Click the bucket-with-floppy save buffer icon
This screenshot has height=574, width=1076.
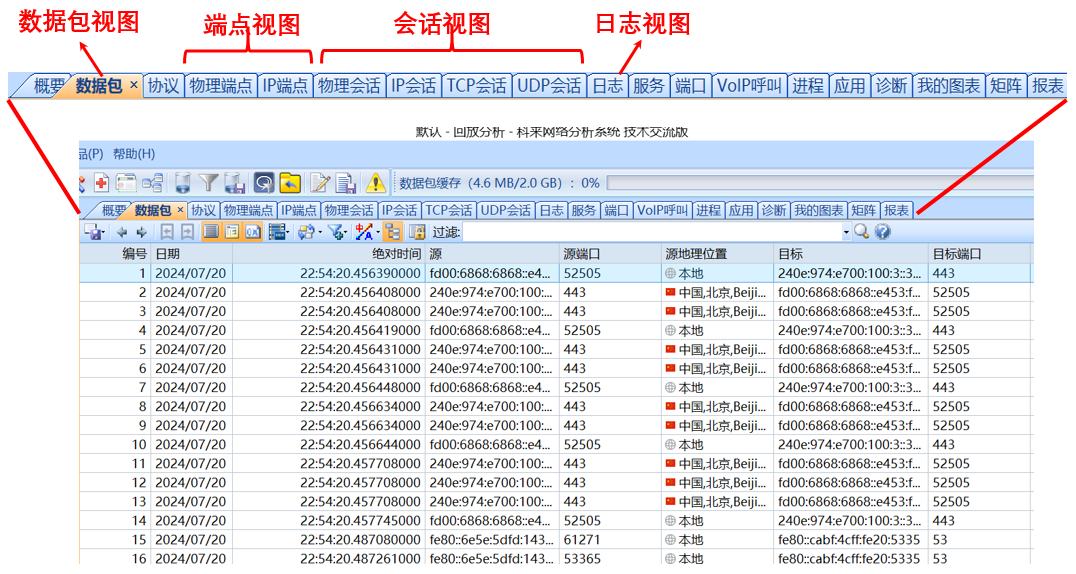235,183
